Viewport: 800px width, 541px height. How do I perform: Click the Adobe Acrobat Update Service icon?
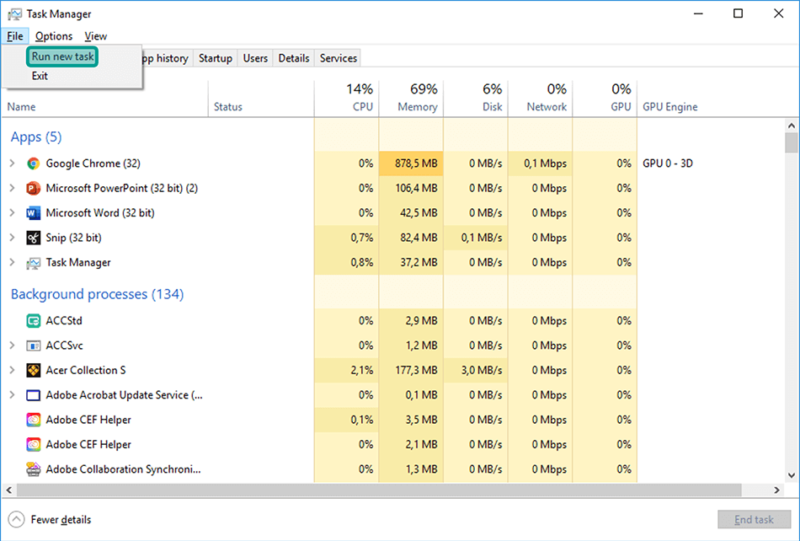point(33,395)
